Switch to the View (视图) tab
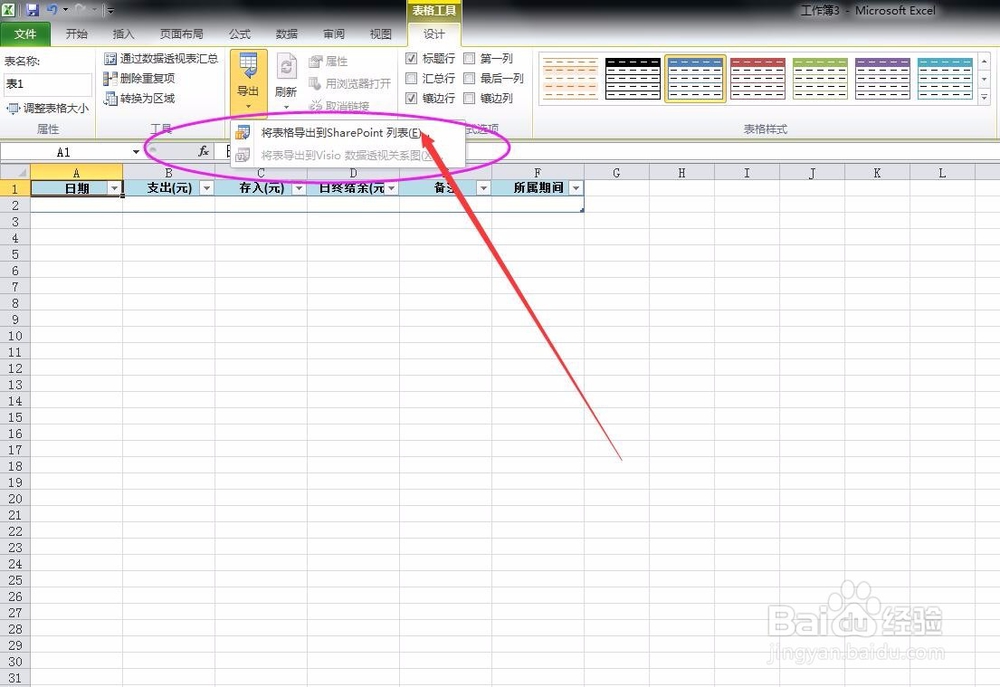 coord(381,34)
